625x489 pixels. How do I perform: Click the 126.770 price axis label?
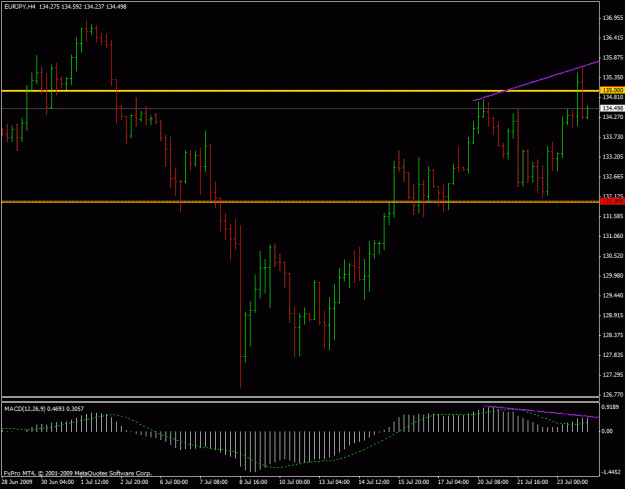[x=613, y=395]
